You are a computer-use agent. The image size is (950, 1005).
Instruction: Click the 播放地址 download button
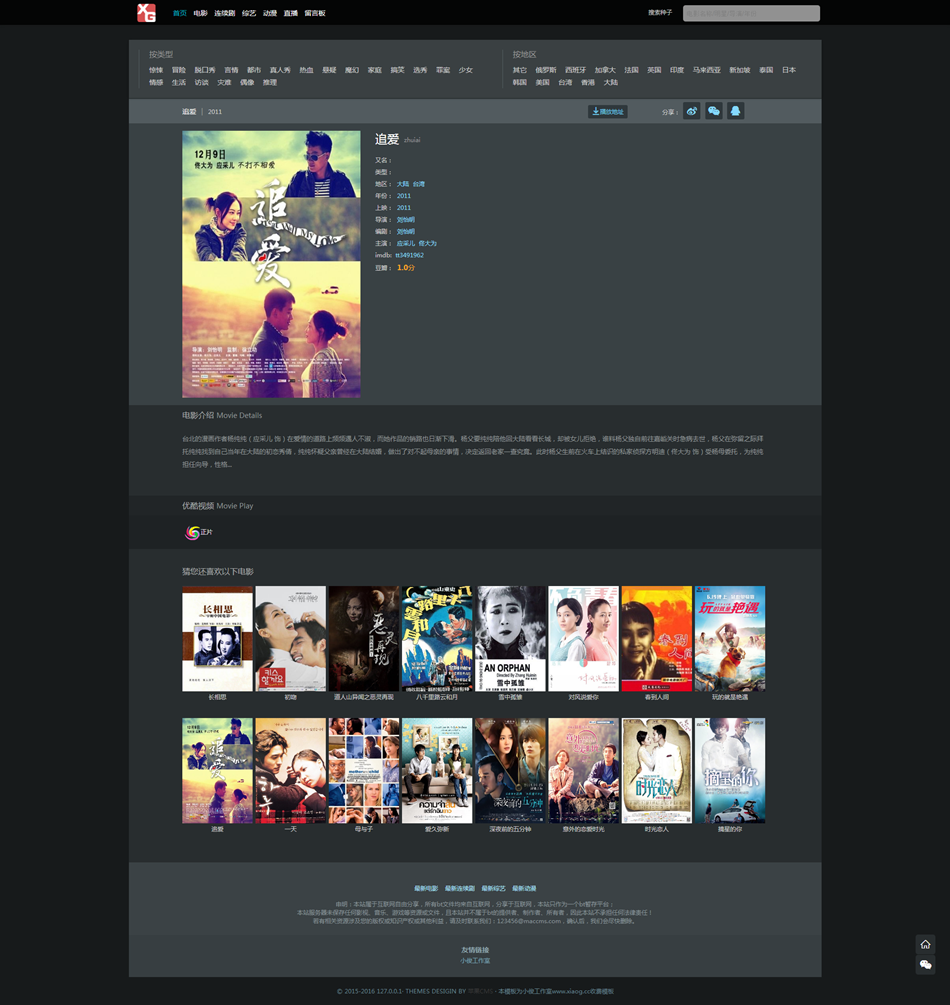(608, 112)
